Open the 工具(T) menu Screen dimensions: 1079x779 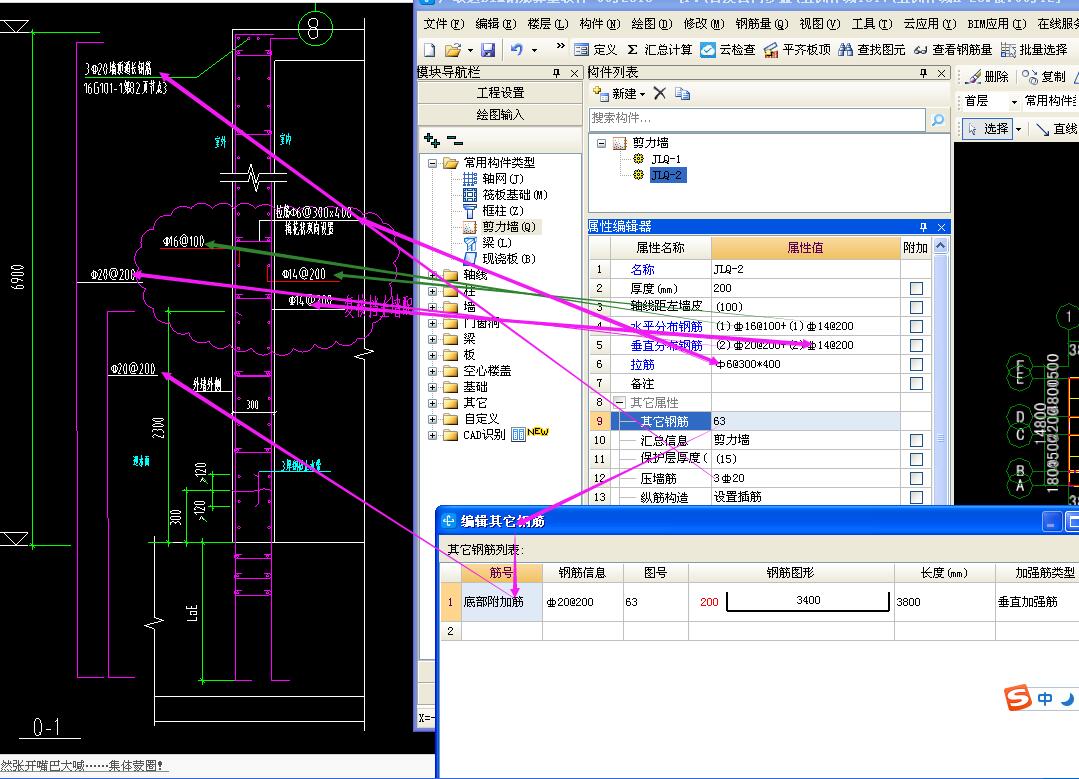click(872, 24)
